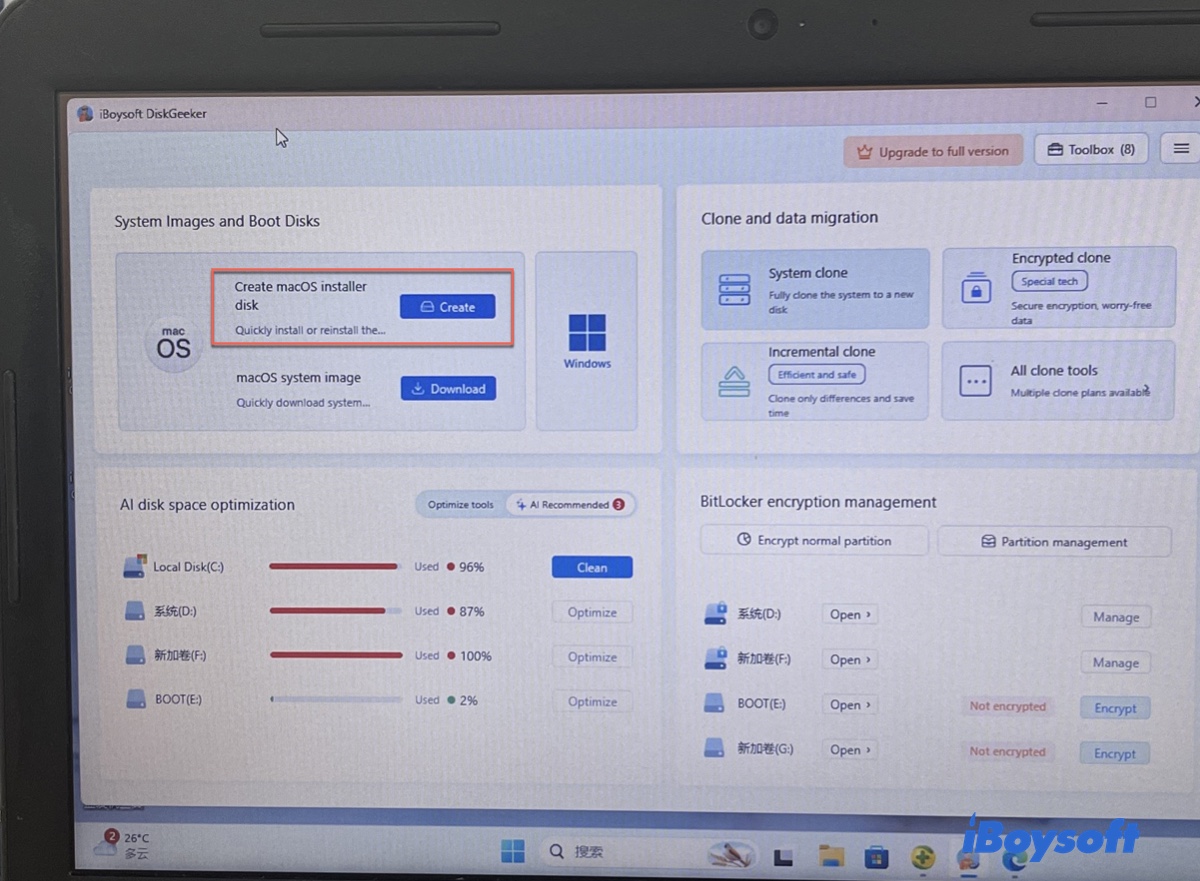This screenshot has height=881, width=1200.
Task: Click the taskbar search box 搜索
Action: coord(620,852)
